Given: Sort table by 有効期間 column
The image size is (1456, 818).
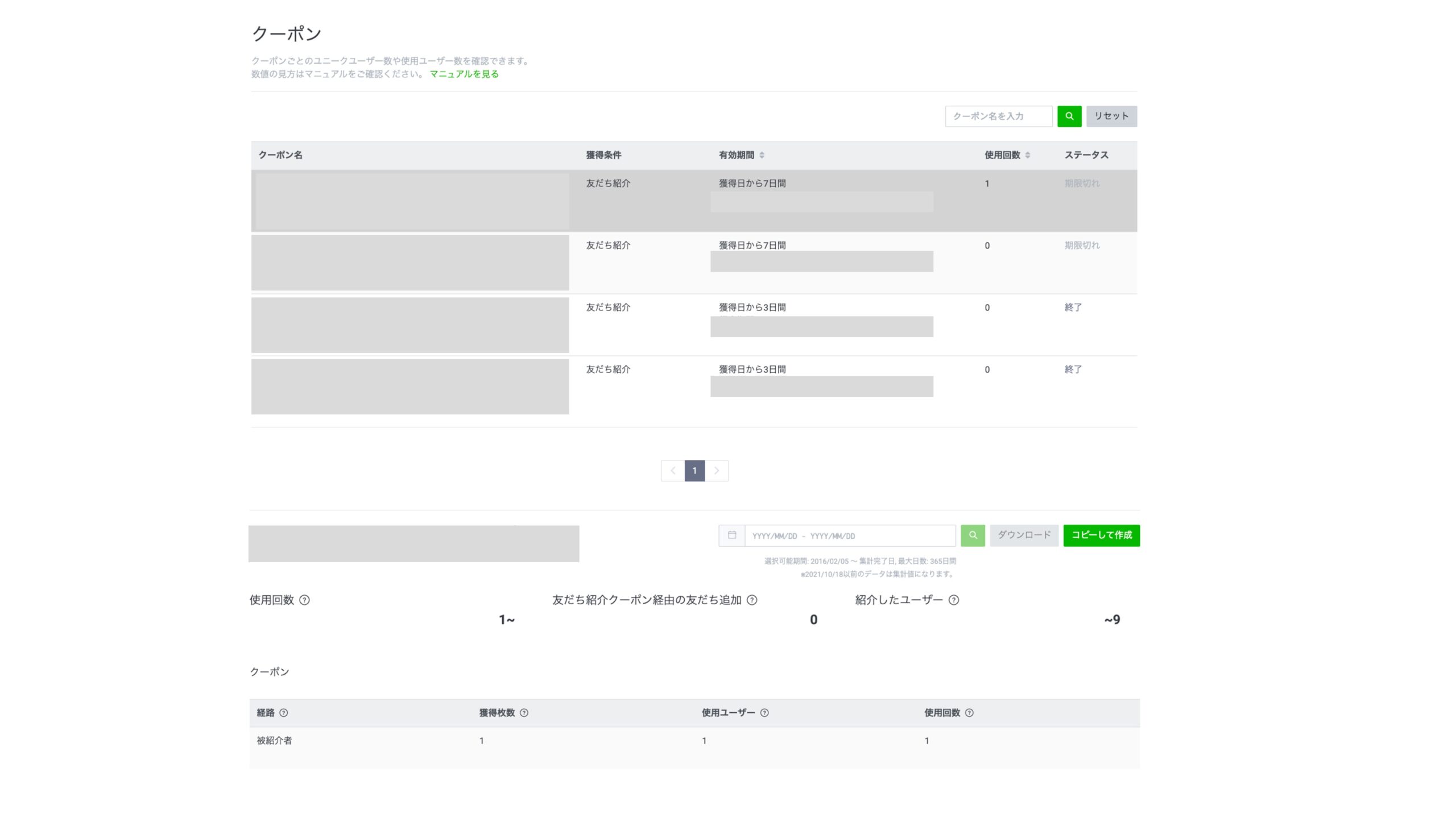Looking at the screenshot, I should (x=762, y=155).
